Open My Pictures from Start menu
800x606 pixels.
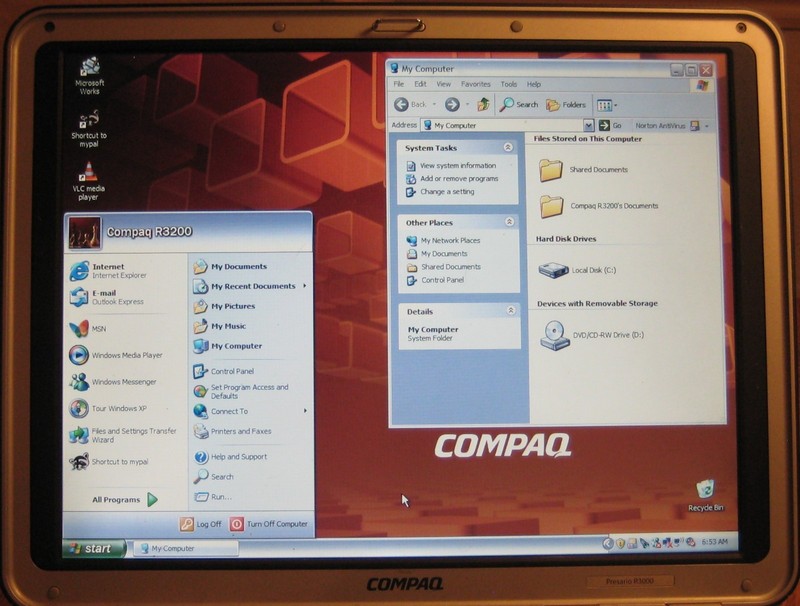click(224, 306)
